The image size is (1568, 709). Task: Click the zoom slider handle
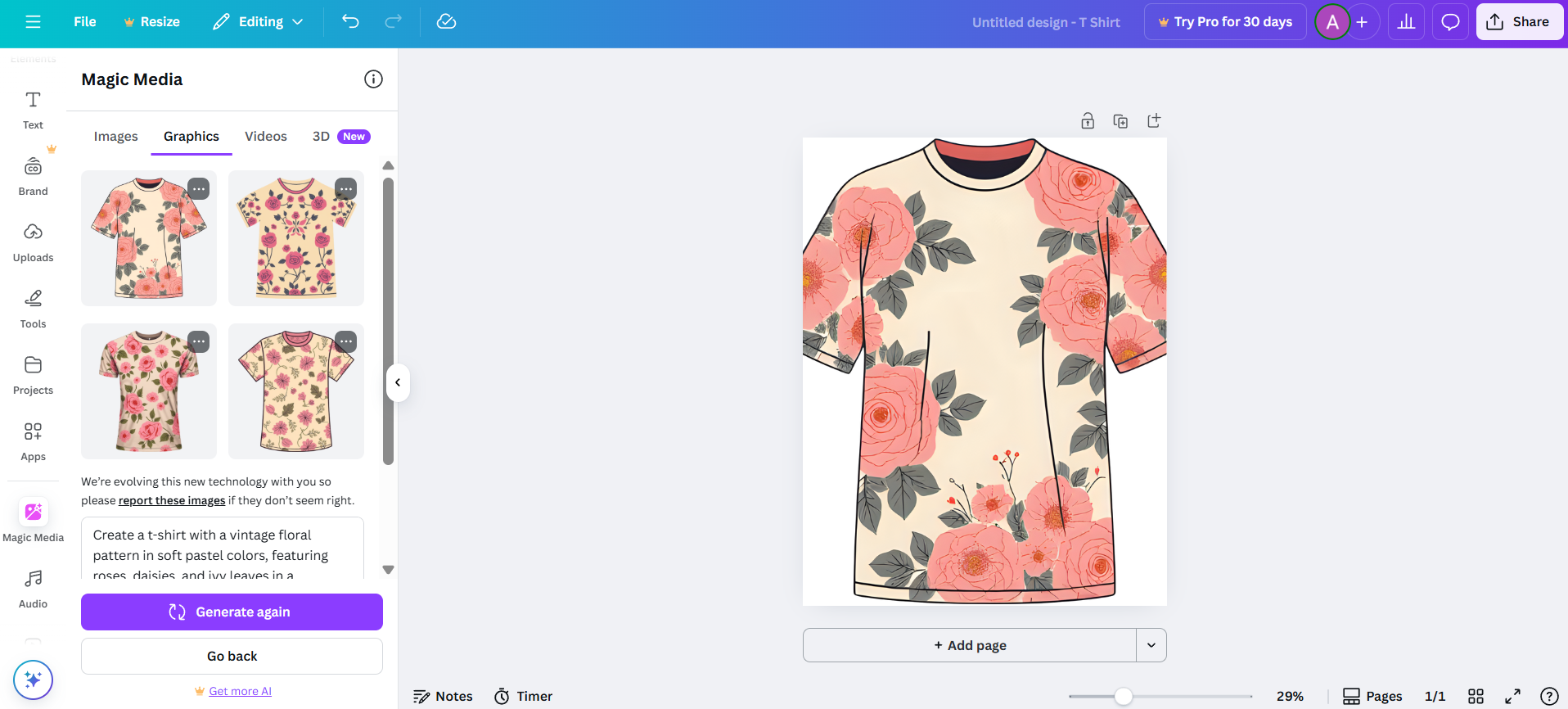tap(1124, 697)
